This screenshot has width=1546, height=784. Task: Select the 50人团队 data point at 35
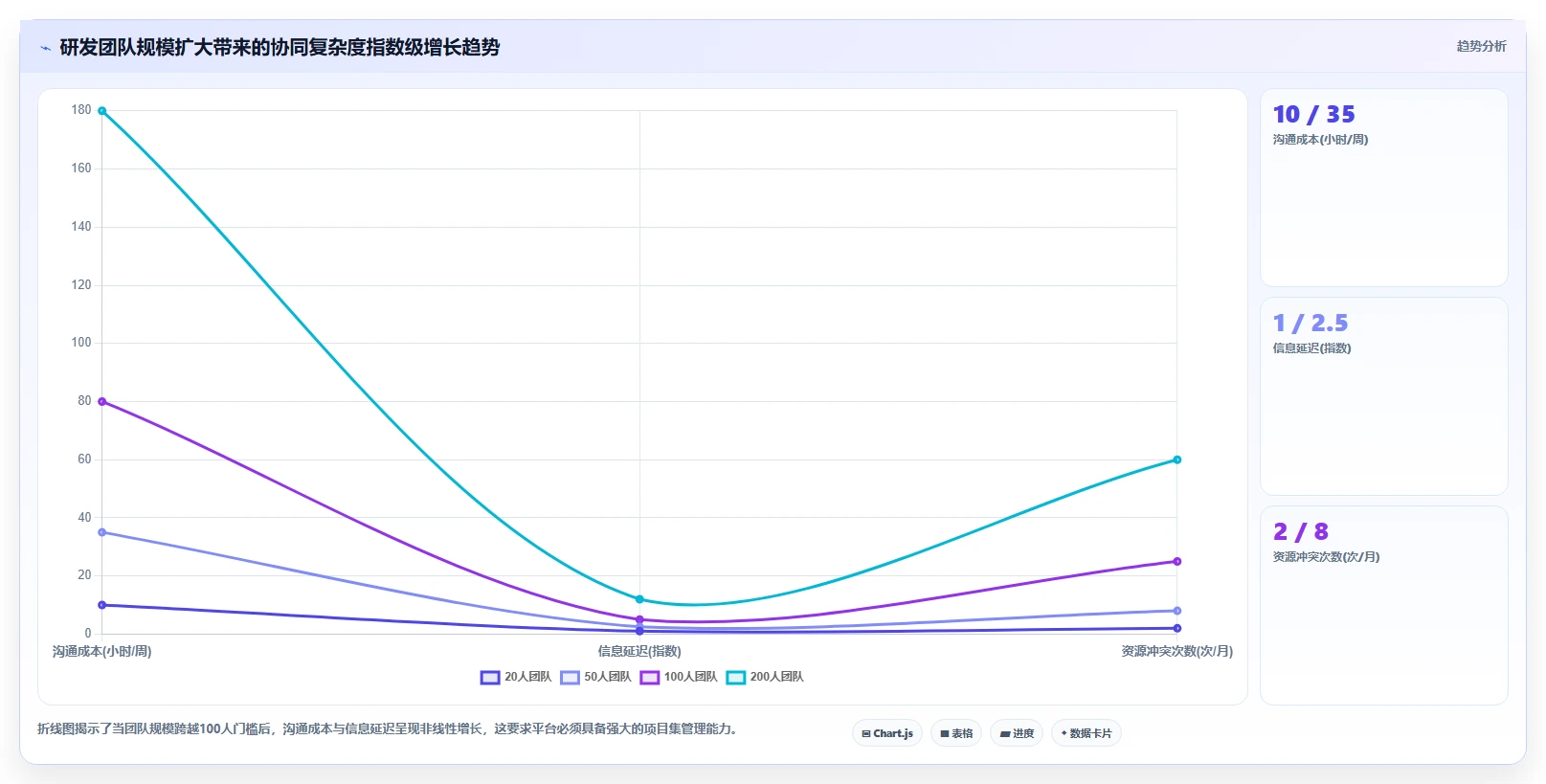(102, 532)
